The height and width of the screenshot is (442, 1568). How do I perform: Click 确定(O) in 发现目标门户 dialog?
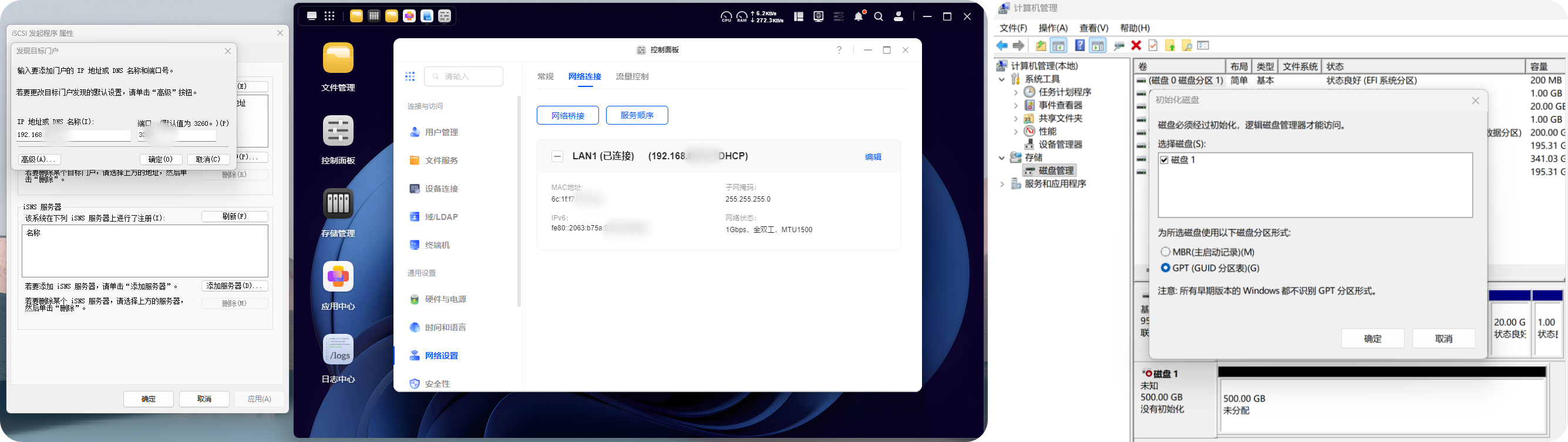coord(161,159)
